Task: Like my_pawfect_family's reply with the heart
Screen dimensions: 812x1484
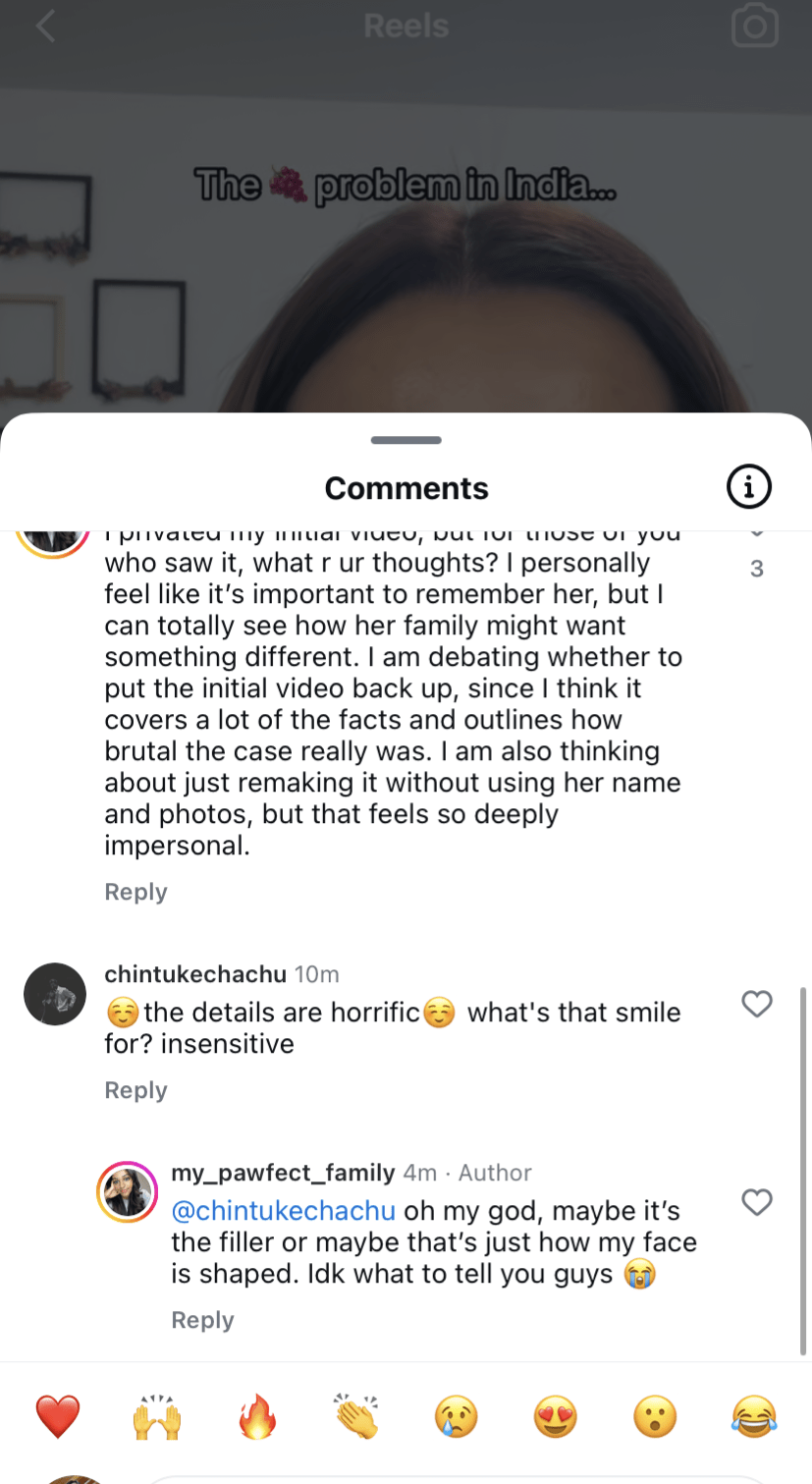Action: 757,1202
